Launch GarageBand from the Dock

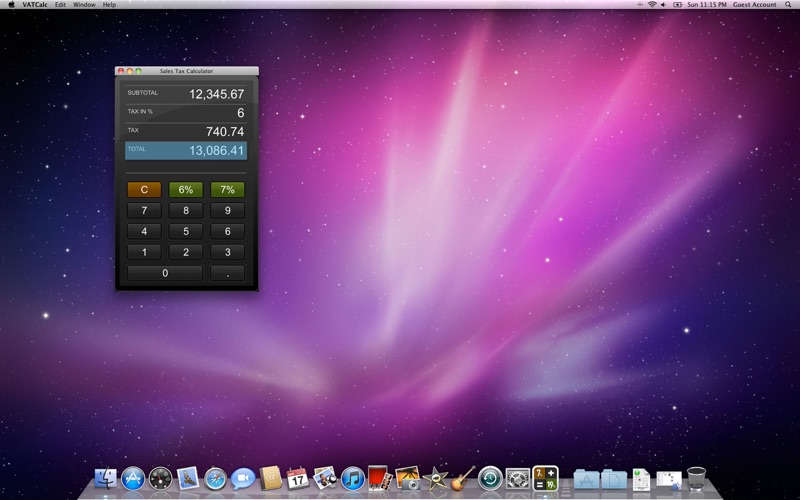tap(463, 479)
